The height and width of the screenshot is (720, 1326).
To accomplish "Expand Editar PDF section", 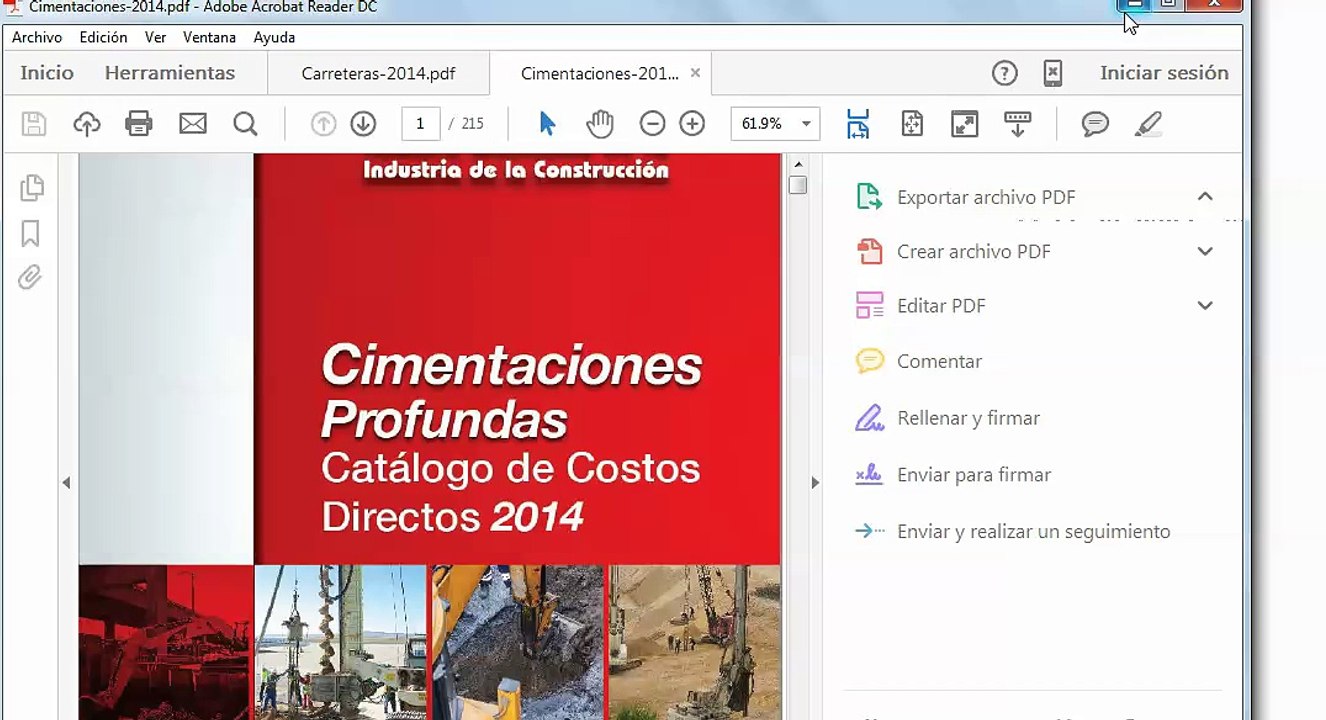I will click(x=1205, y=306).
